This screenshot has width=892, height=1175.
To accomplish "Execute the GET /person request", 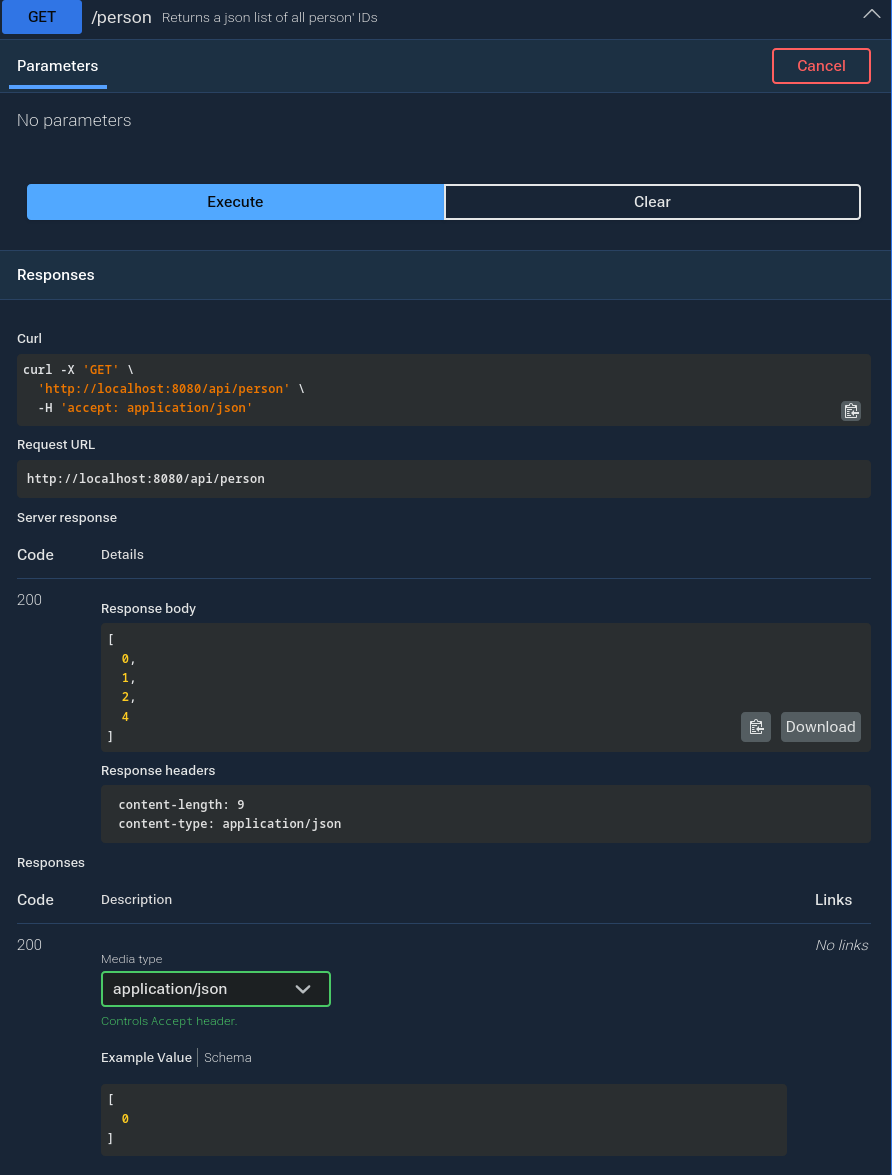I will [235, 202].
